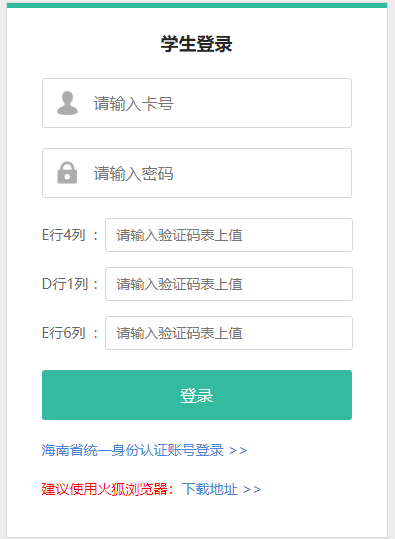Focus the 请输入密码 password field
The height and width of the screenshot is (539, 395).
click(197, 173)
